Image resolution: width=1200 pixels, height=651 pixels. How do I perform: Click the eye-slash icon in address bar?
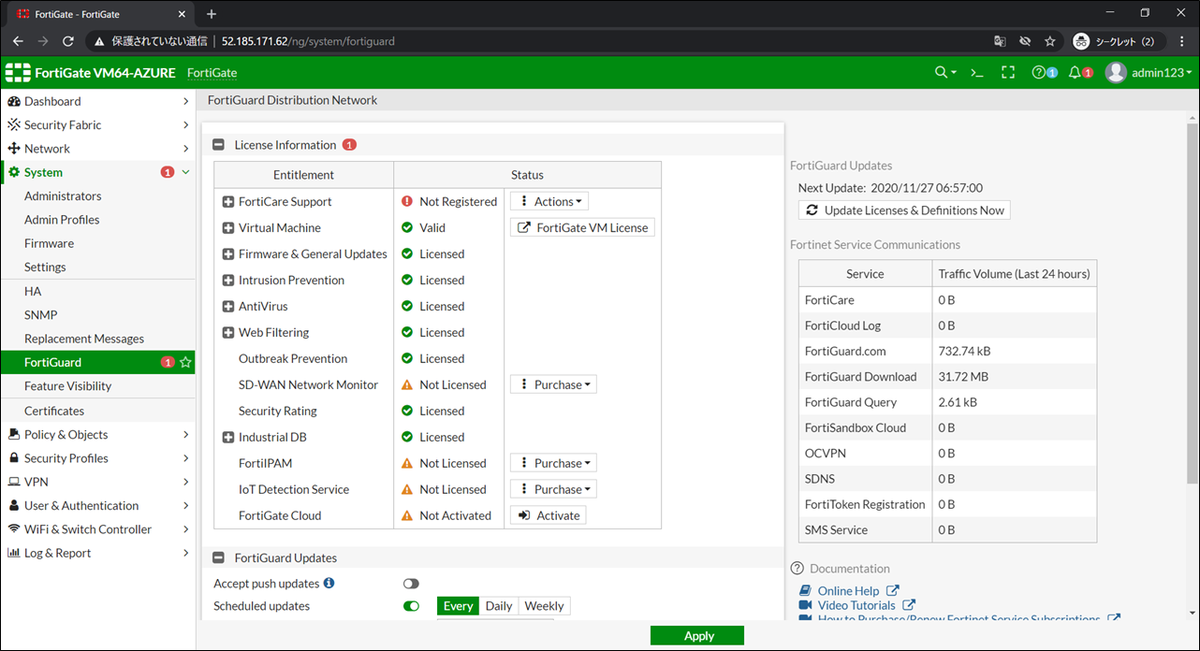coord(1025,41)
